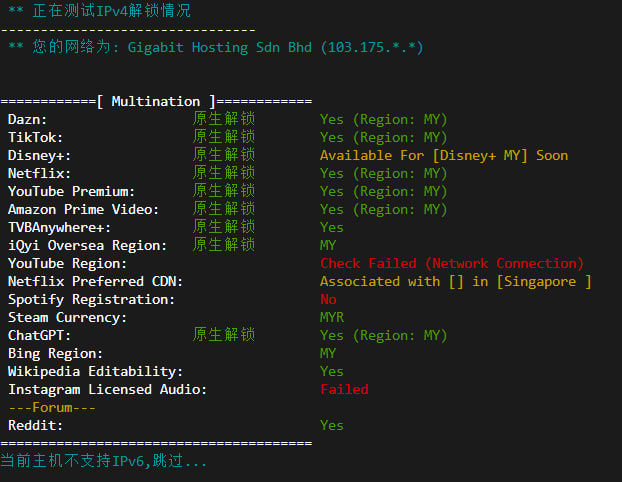Viewport: 622px width, 482px height.
Task: Click the Bing Region label
Action: [55, 353]
